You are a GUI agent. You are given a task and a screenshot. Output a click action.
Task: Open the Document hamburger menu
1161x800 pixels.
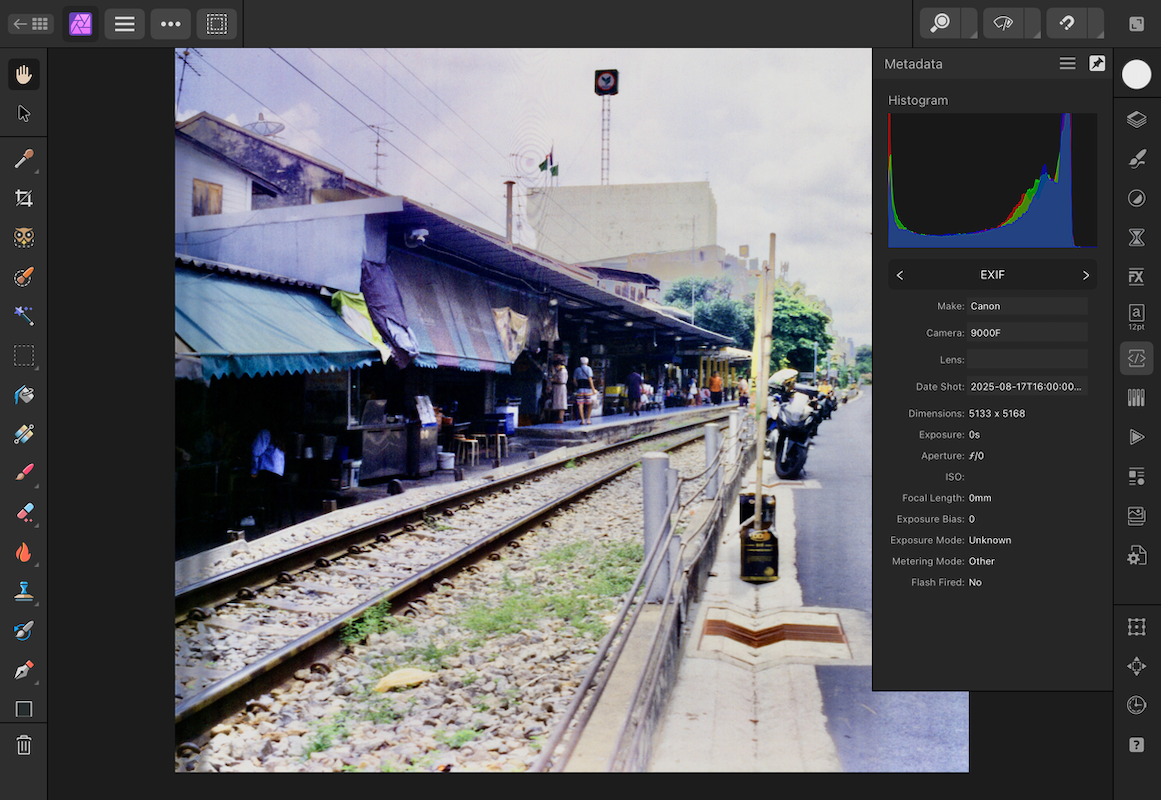click(x=125, y=24)
